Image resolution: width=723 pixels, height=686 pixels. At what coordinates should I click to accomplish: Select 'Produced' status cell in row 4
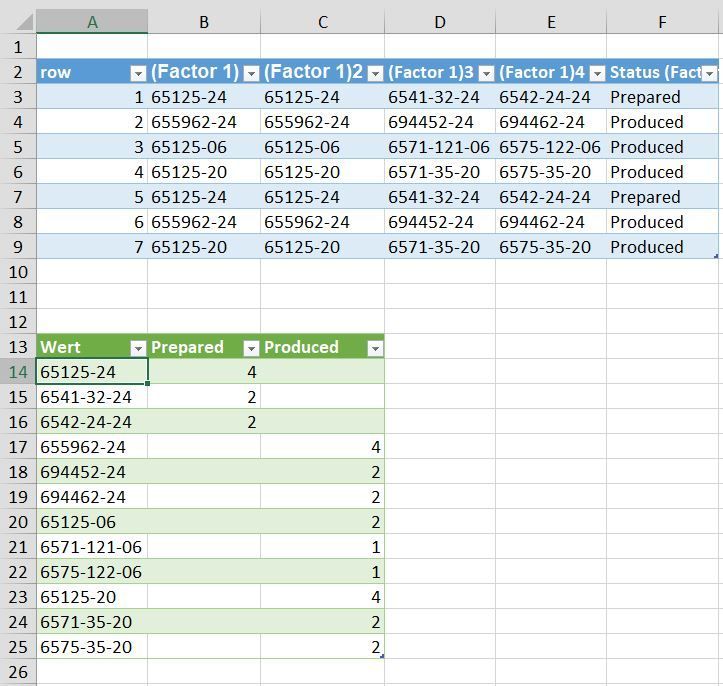point(663,122)
